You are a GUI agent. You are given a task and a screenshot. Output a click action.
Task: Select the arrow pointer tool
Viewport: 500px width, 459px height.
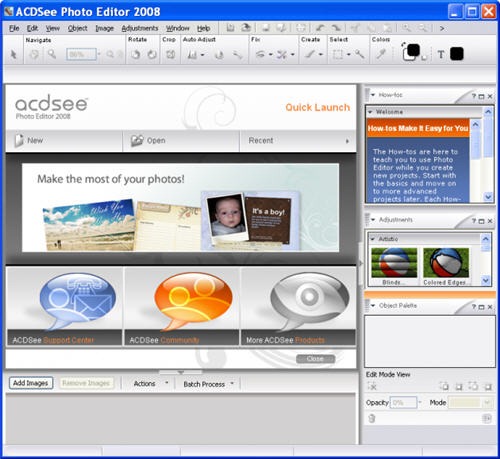tap(13, 54)
